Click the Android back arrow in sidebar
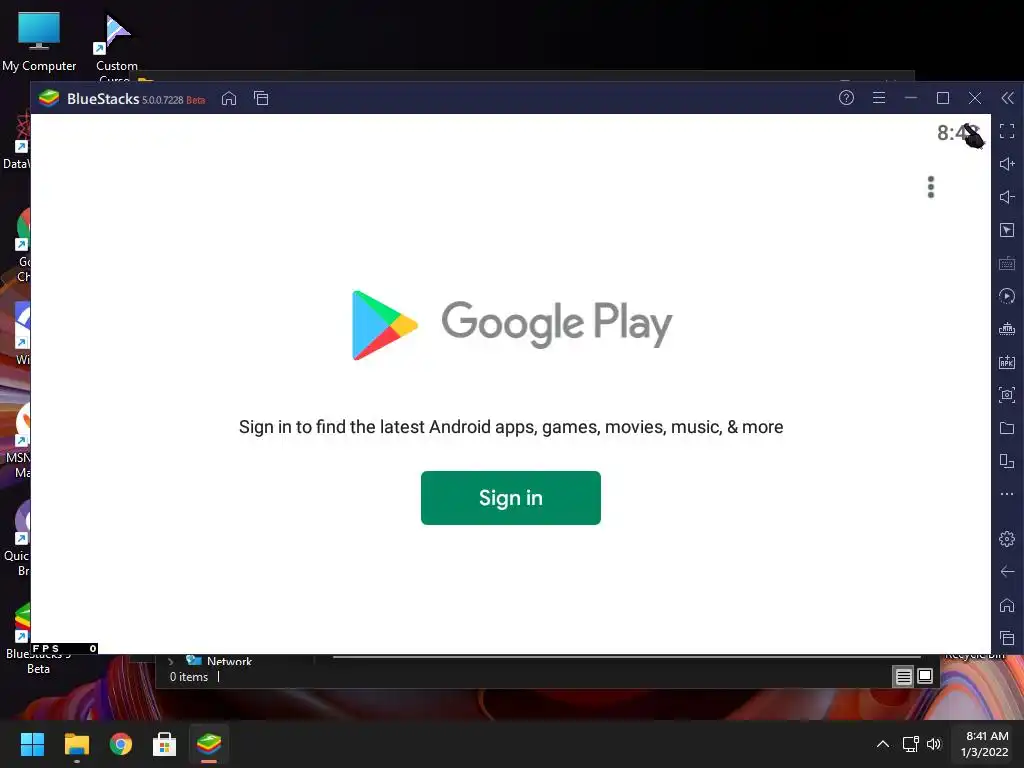1024x768 pixels. 1007,572
